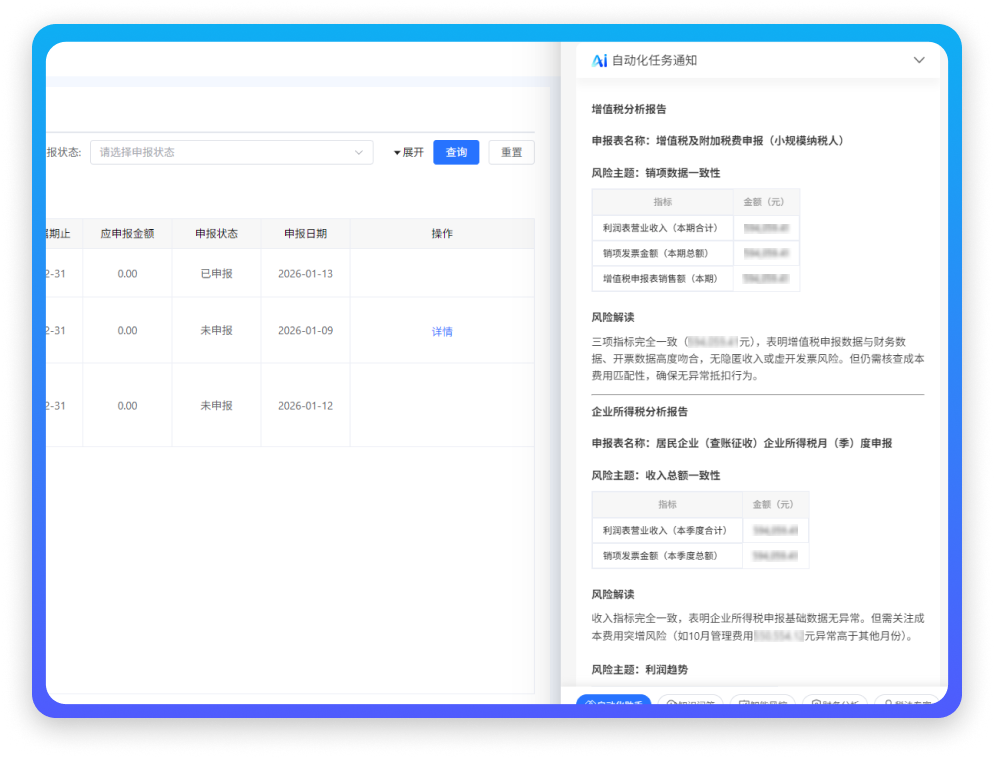Click the 企业所得税分析报告 heading
994x758 pixels.
point(640,412)
